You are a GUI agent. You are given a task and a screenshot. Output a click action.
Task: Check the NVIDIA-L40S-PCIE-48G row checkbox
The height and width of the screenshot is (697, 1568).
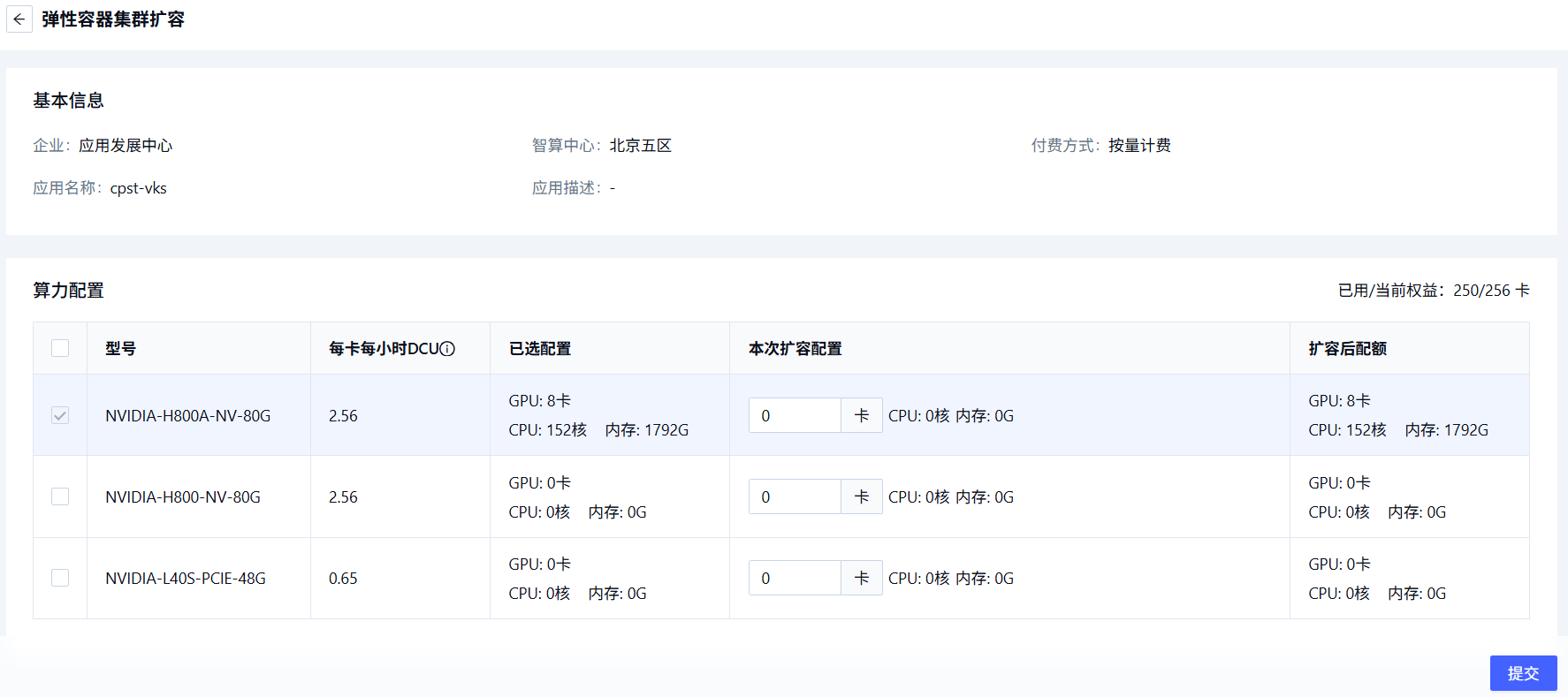pos(60,578)
